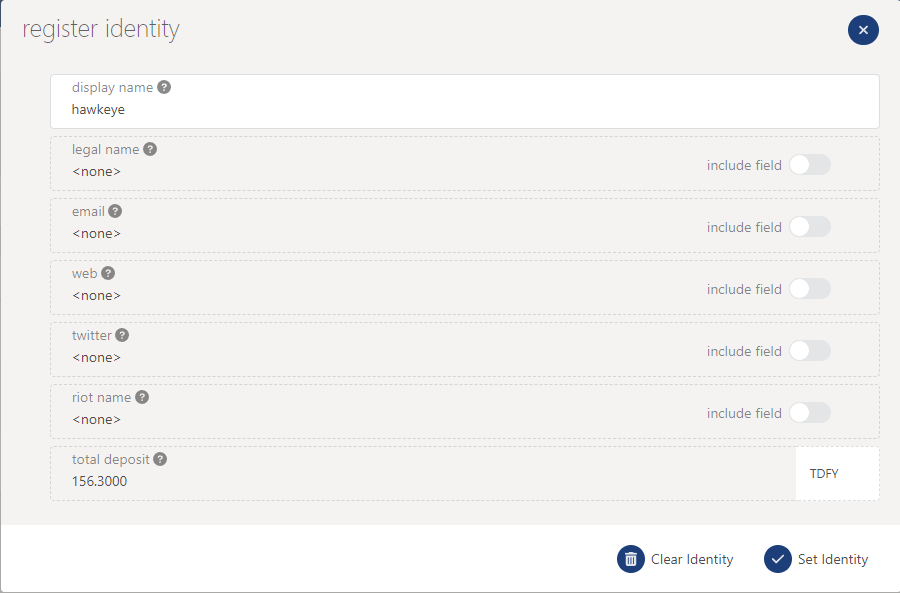Toggle include field for riot name
Screen dimensions: 900x593
pyautogui.click(x=810, y=413)
